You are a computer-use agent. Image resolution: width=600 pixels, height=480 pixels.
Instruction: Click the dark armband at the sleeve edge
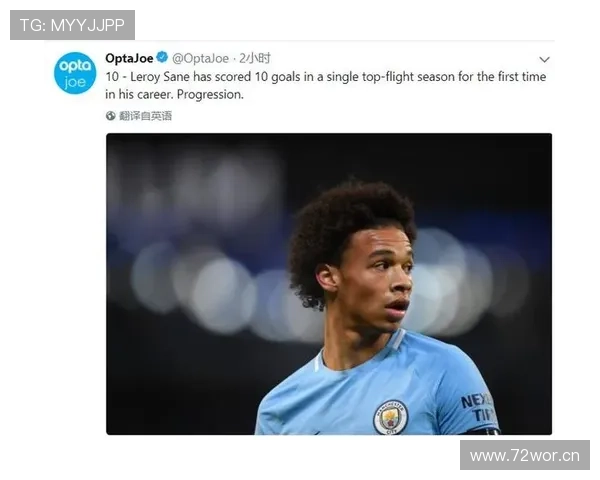pos(483,431)
